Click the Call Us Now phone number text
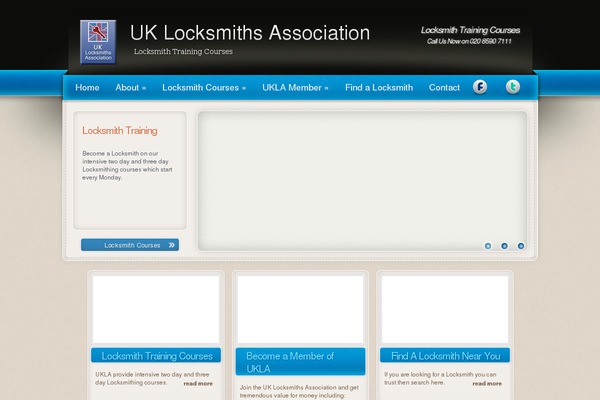Viewport: 600px width, 400px height. pyautogui.click(x=469, y=41)
